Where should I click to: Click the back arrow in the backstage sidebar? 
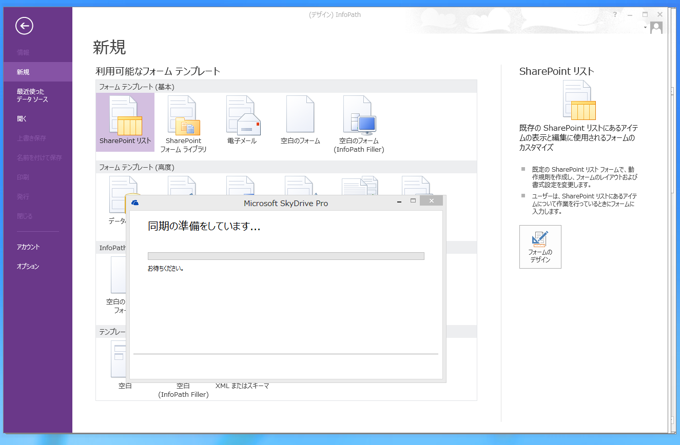point(24,26)
